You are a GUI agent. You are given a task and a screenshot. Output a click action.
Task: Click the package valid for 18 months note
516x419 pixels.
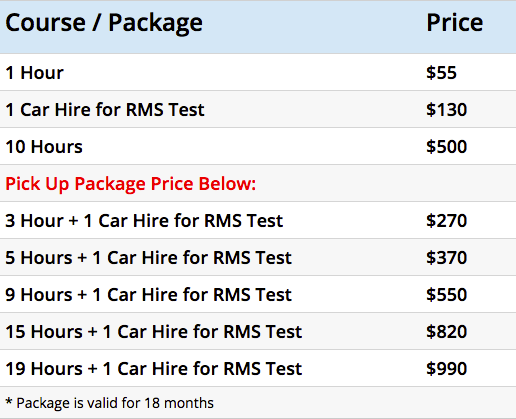[109, 403]
